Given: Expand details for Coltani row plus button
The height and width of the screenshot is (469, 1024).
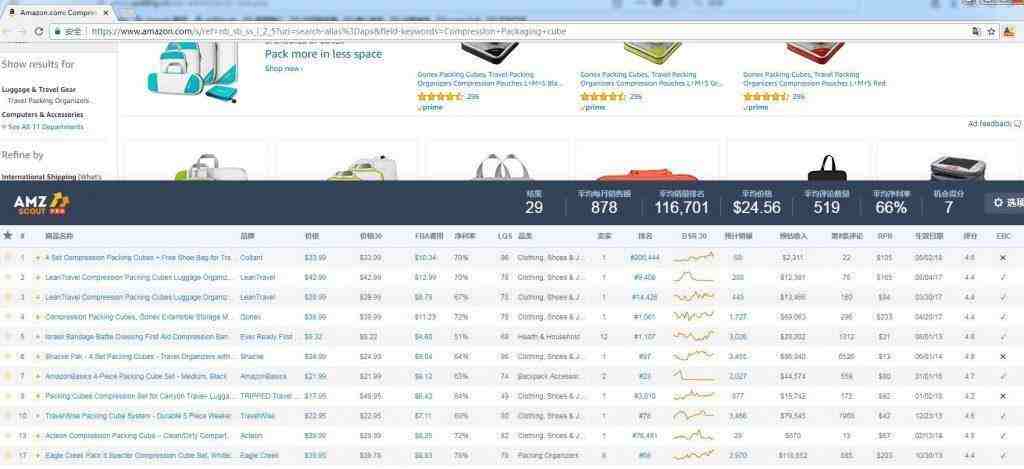Looking at the screenshot, I should pos(38,258).
